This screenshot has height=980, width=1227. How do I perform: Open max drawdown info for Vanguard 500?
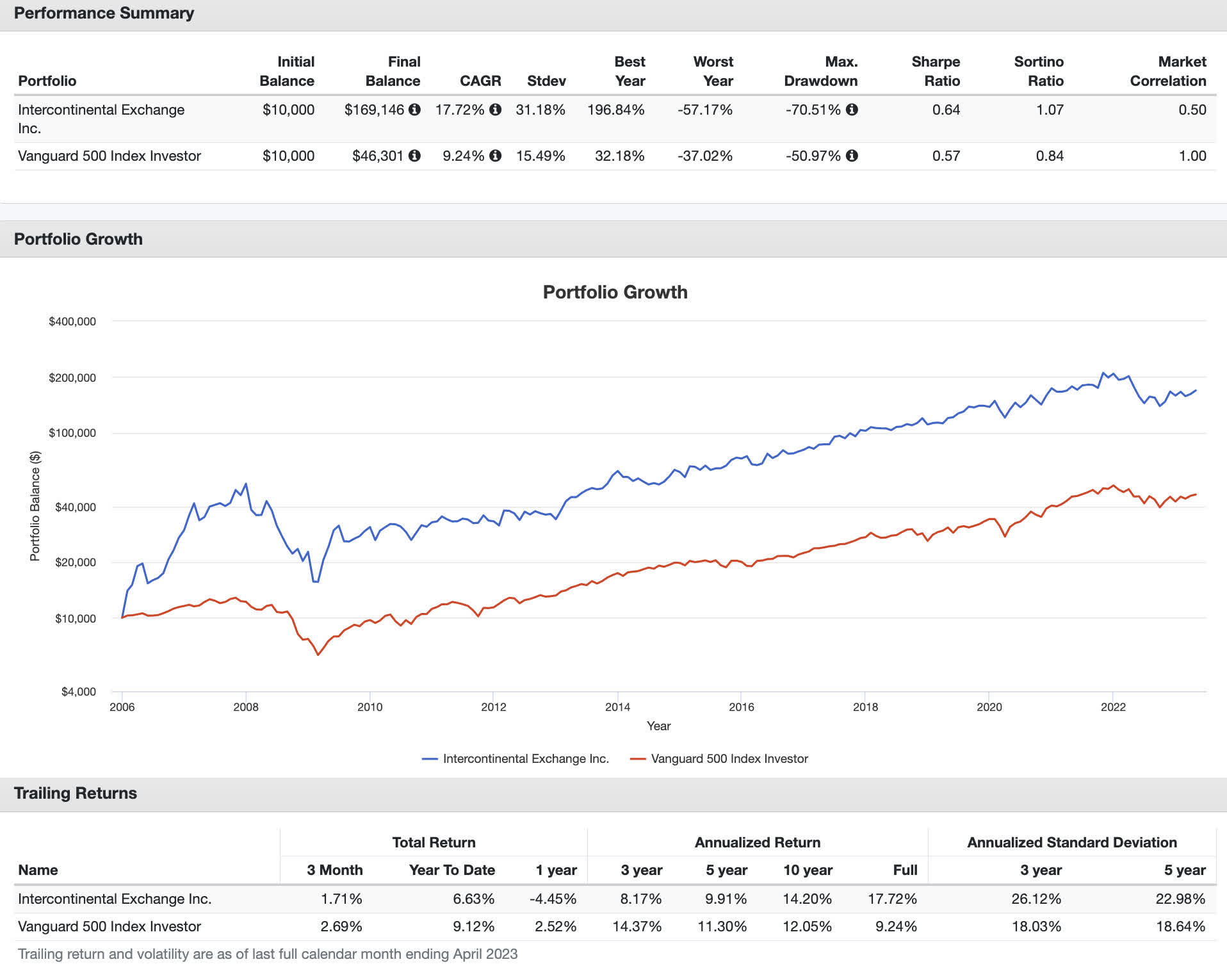tap(852, 156)
